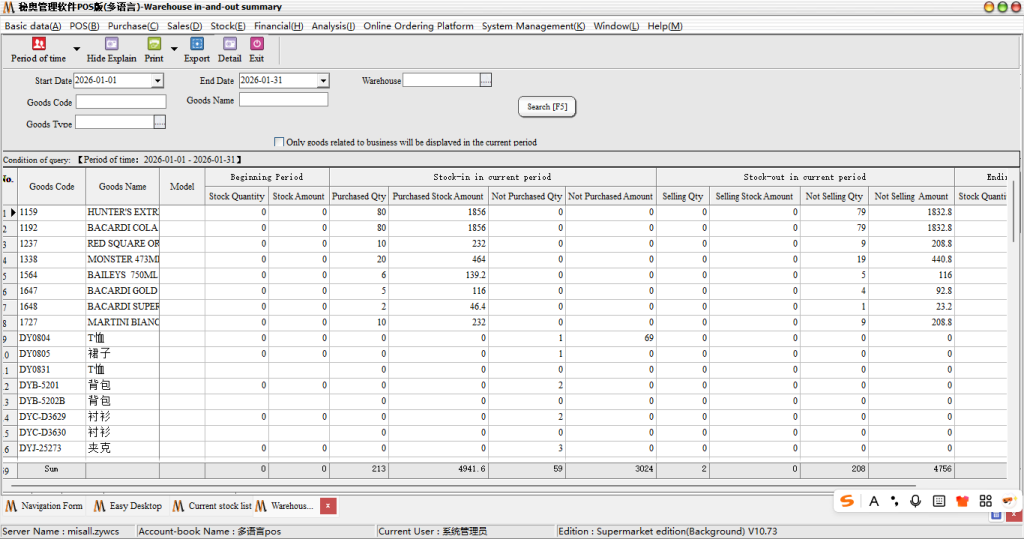1024x539 pixels.
Task: Open the Detail view icon
Action: (x=230, y=44)
